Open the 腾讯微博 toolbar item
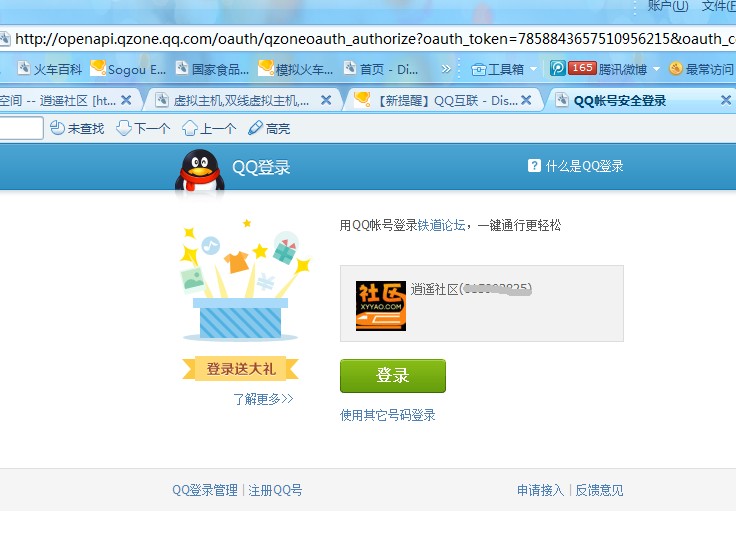 (622, 69)
